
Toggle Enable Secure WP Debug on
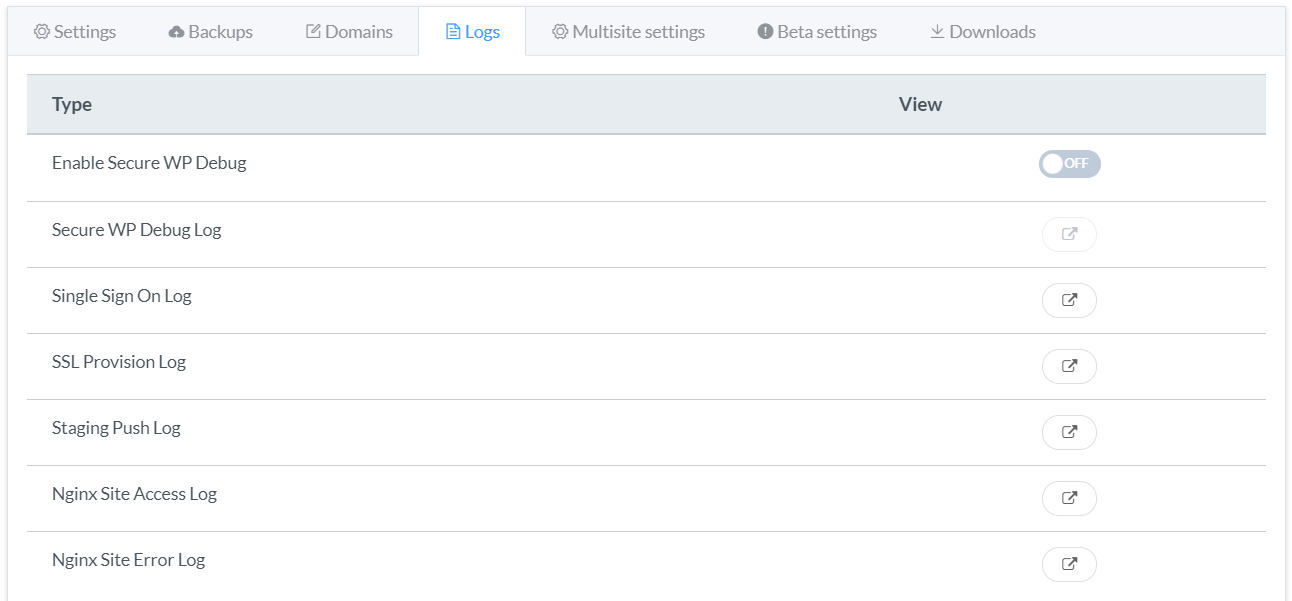1069,163
